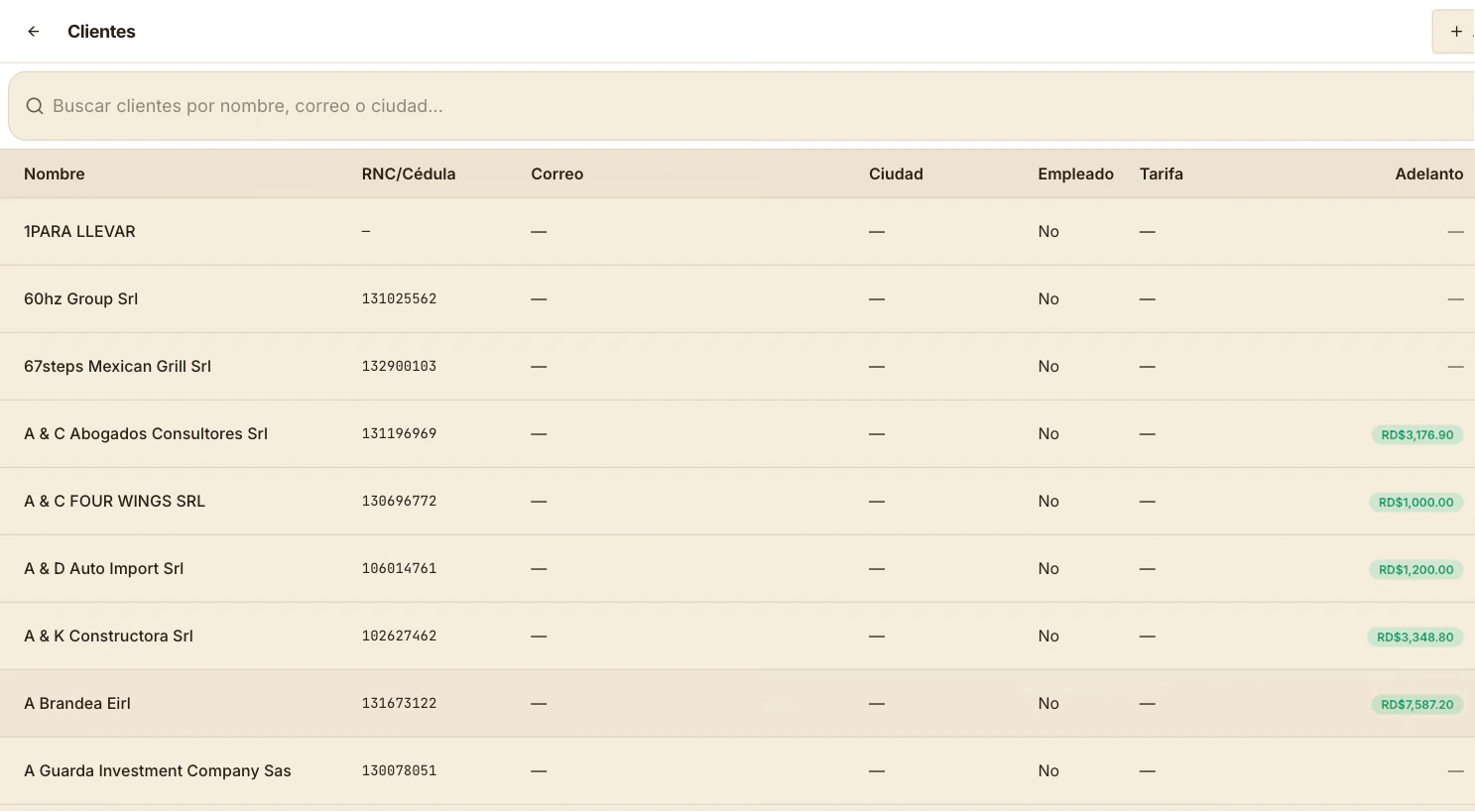The height and width of the screenshot is (812, 1475).
Task: Open client 67steps Mexican Grill Srl
Action: (x=118, y=366)
